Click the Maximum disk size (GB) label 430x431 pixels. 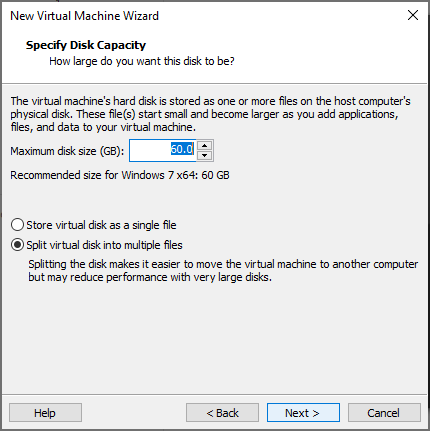67,151
